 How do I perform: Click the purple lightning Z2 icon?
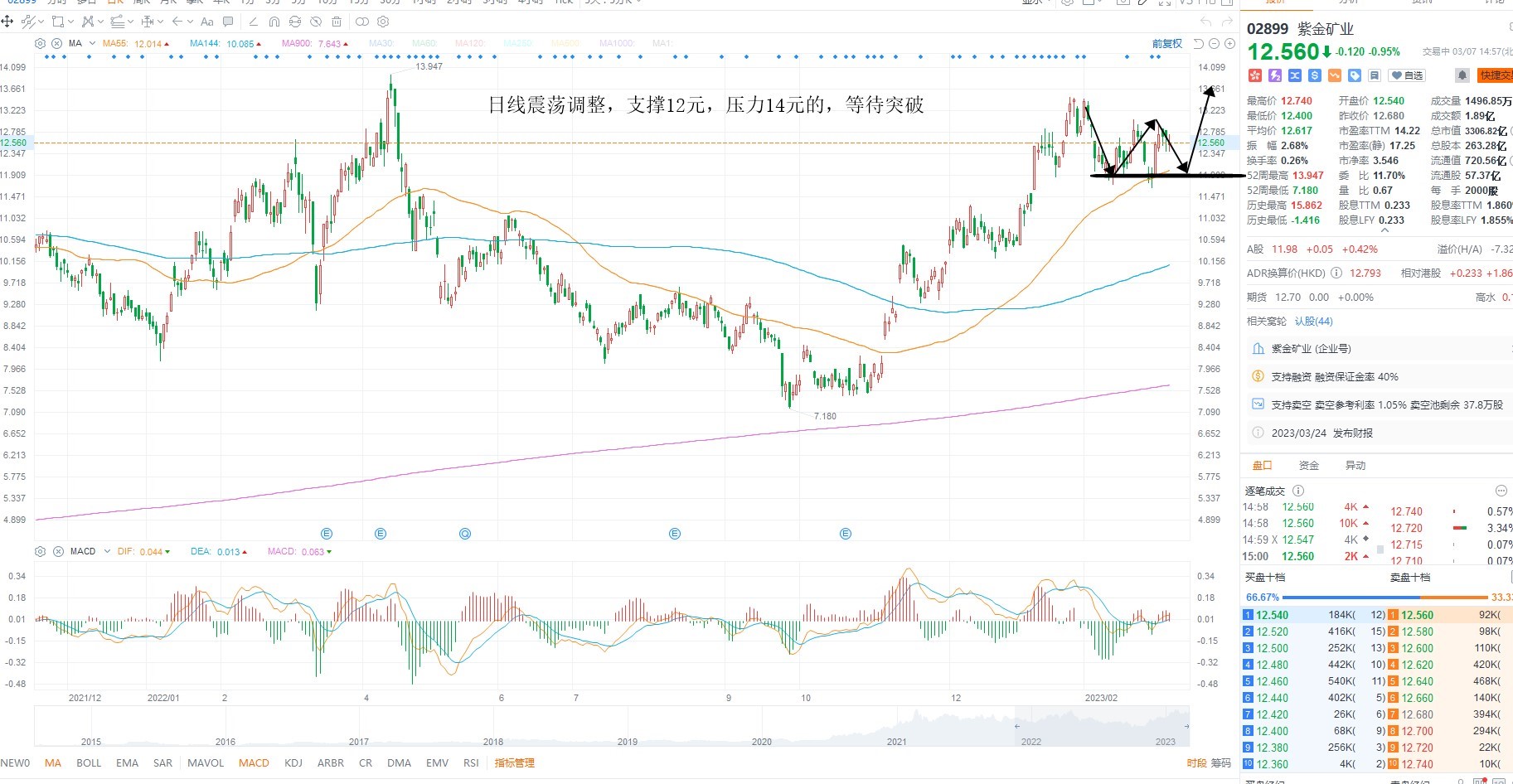point(1275,75)
